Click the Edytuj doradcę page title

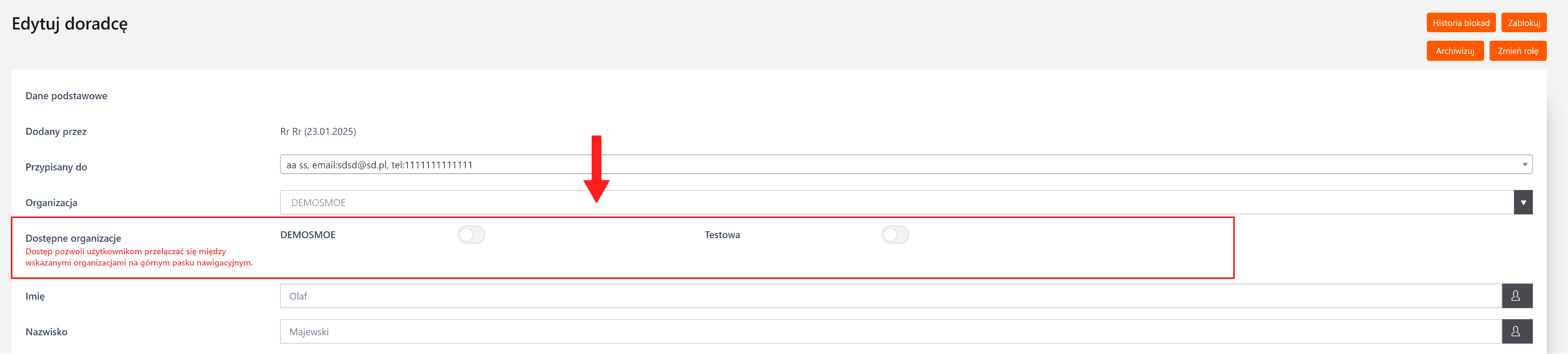pos(70,24)
